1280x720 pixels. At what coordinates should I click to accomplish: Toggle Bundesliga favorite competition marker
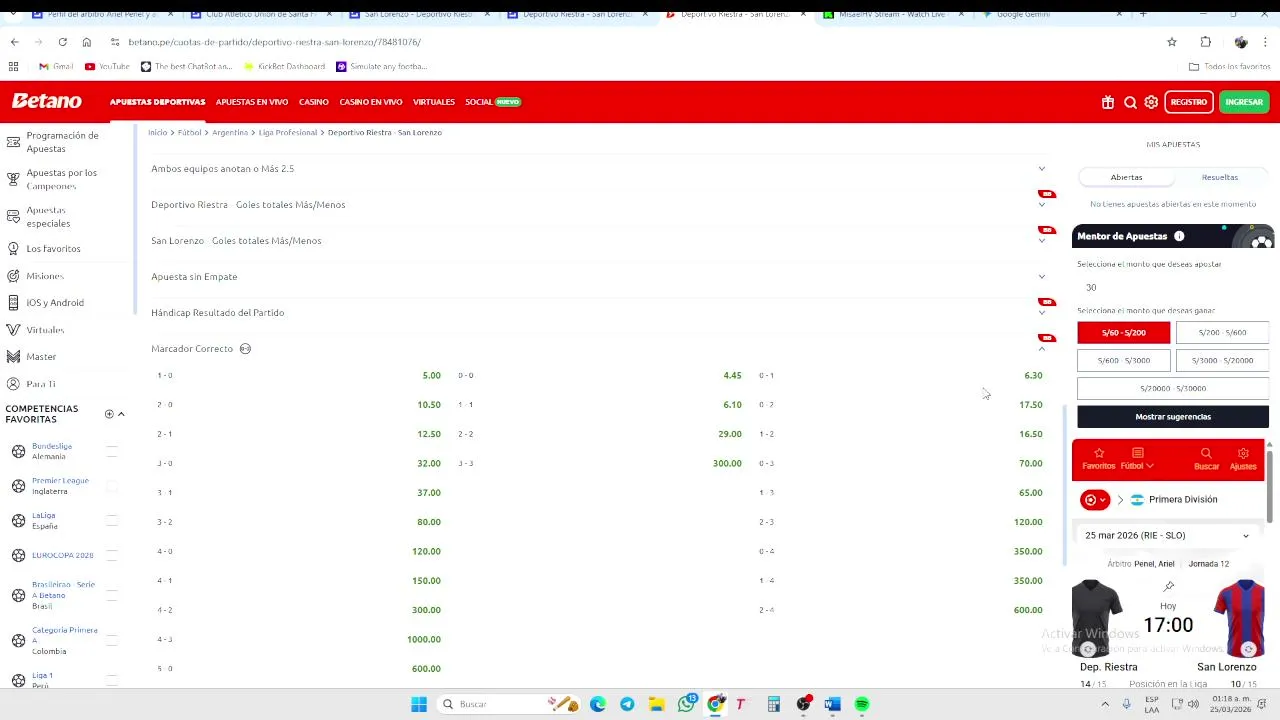[112, 451]
